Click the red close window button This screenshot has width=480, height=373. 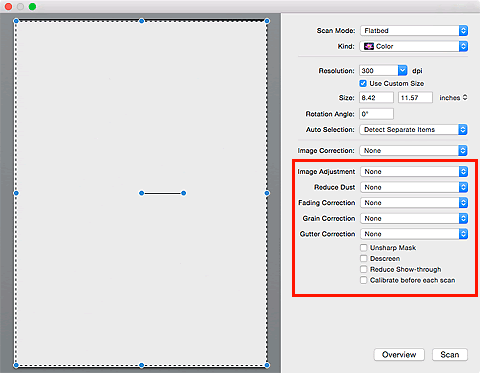[8, 6]
